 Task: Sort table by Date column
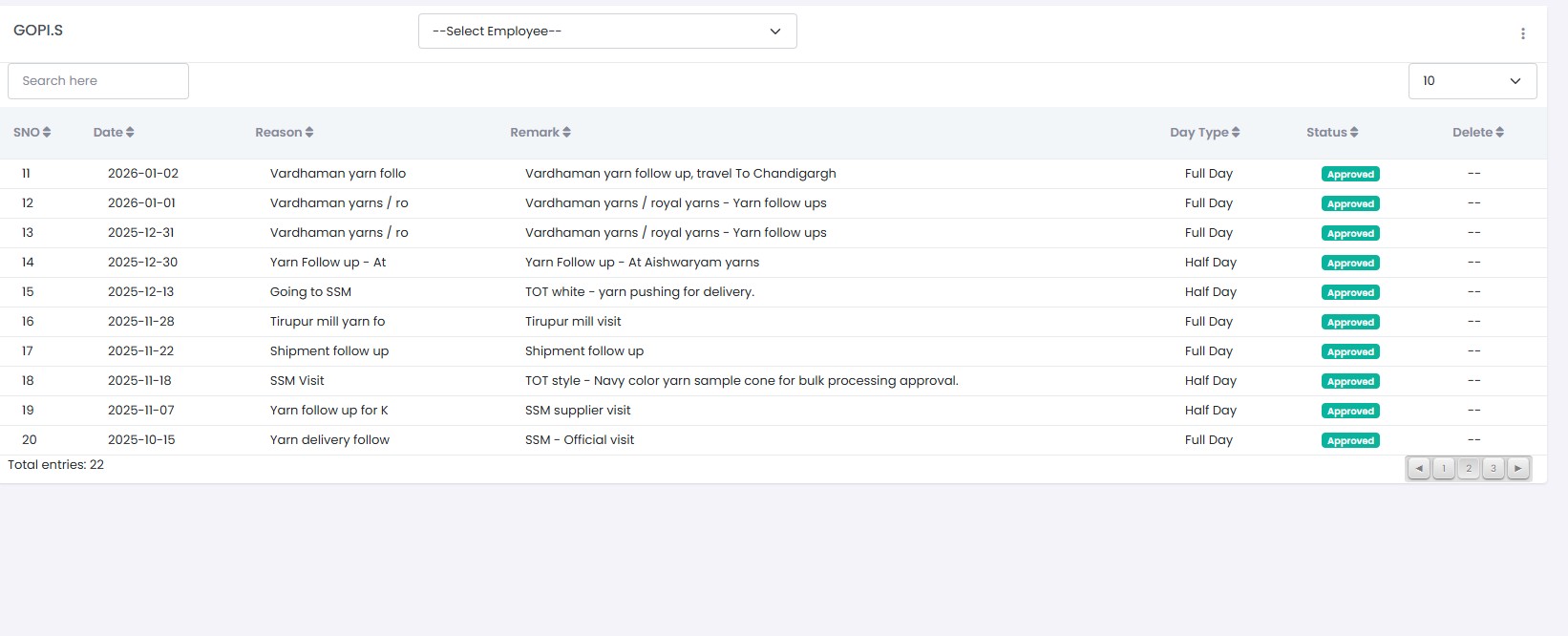[x=114, y=133]
